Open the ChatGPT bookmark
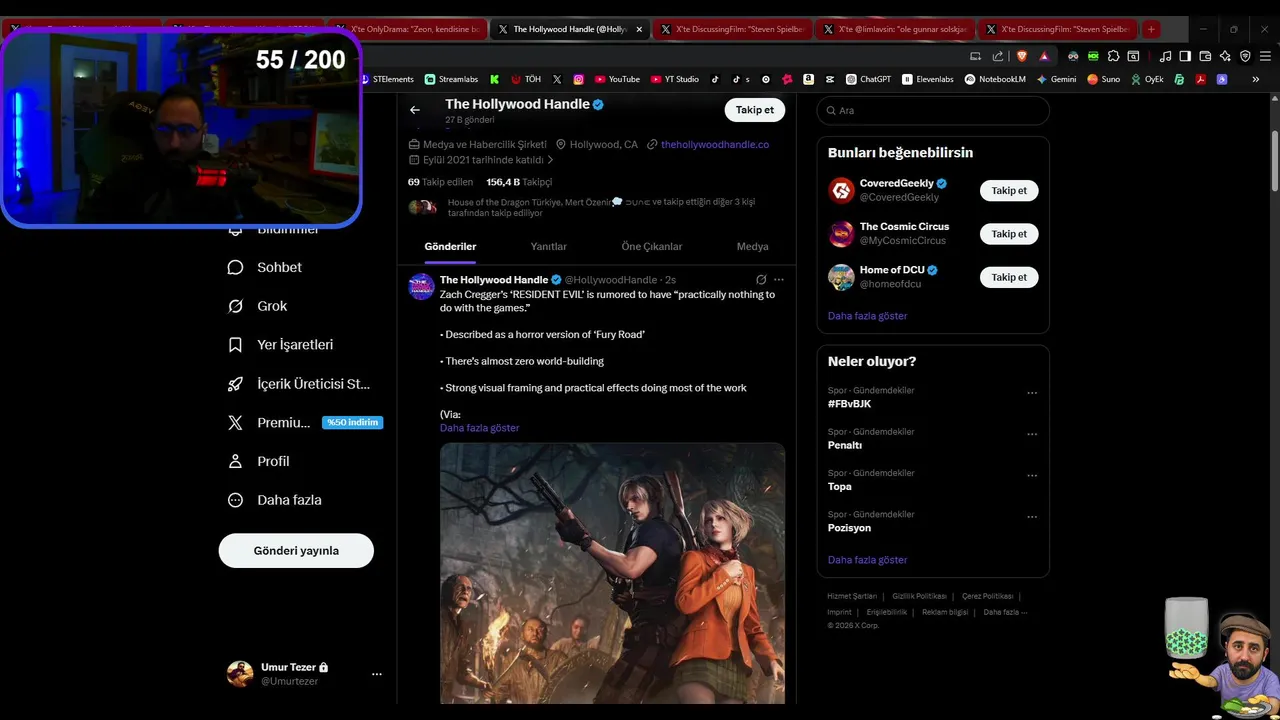 [868, 79]
